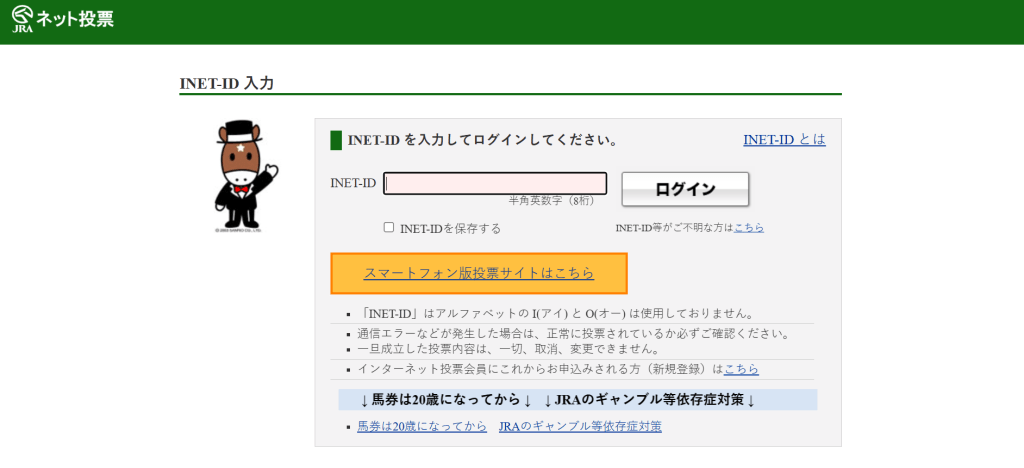Click the 一旦成立した投票内容 notice
The height and width of the screenshot is (468, 1024).
(507, 349)
